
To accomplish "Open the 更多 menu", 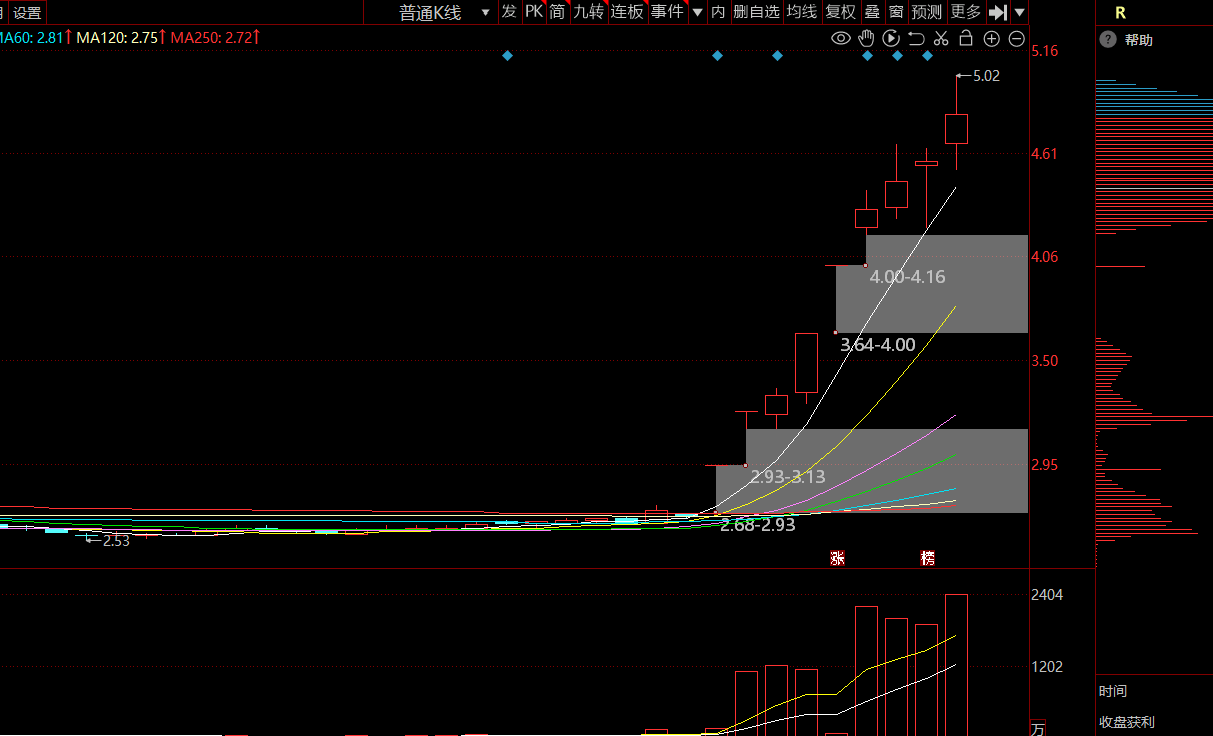I will [x=965, y=12].
